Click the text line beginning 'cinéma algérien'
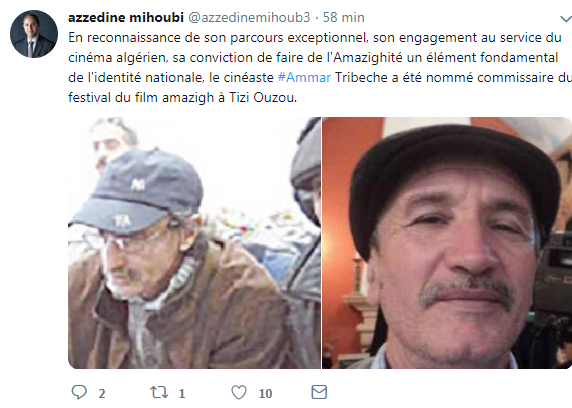Screen dimensions: 572x408 tap(313, 57)
